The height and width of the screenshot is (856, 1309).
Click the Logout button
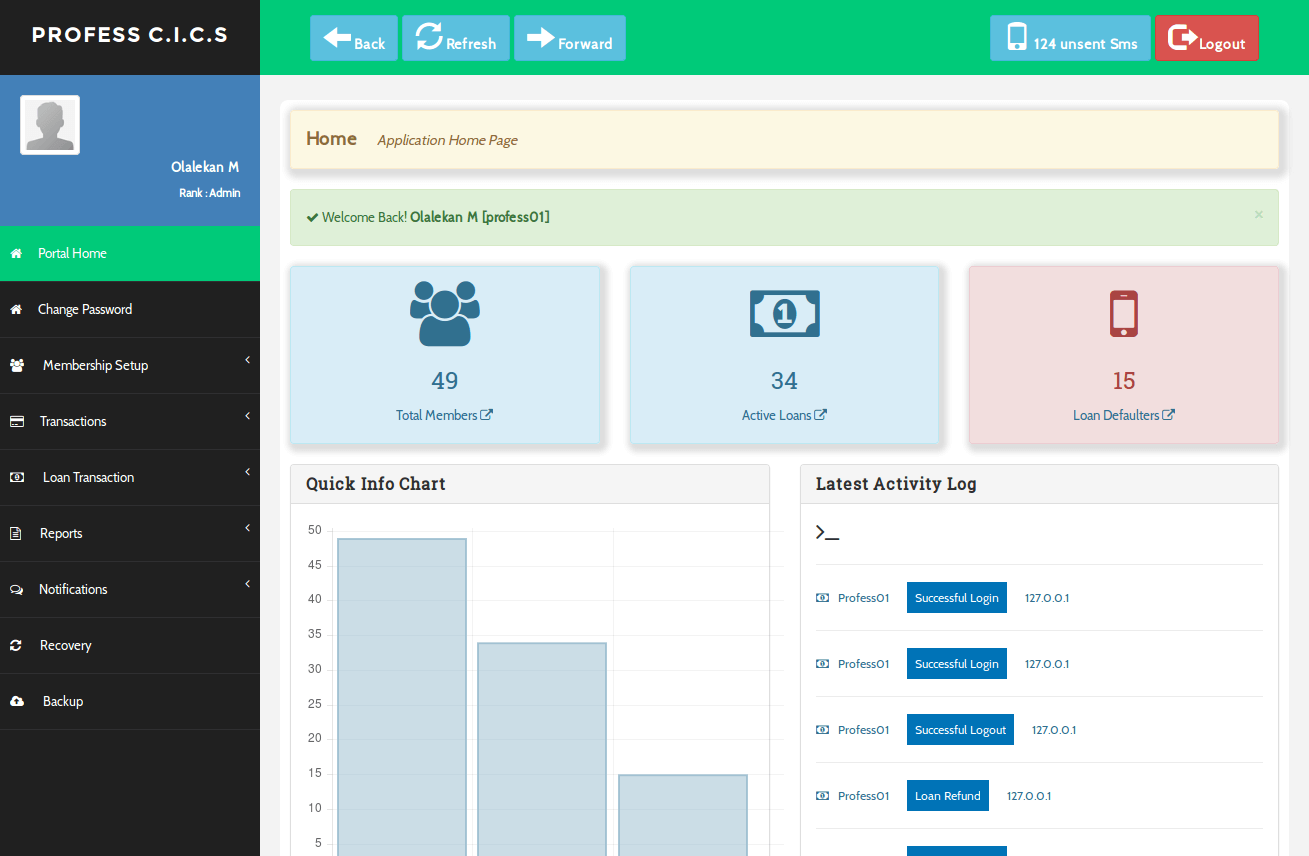point(1207,38)
